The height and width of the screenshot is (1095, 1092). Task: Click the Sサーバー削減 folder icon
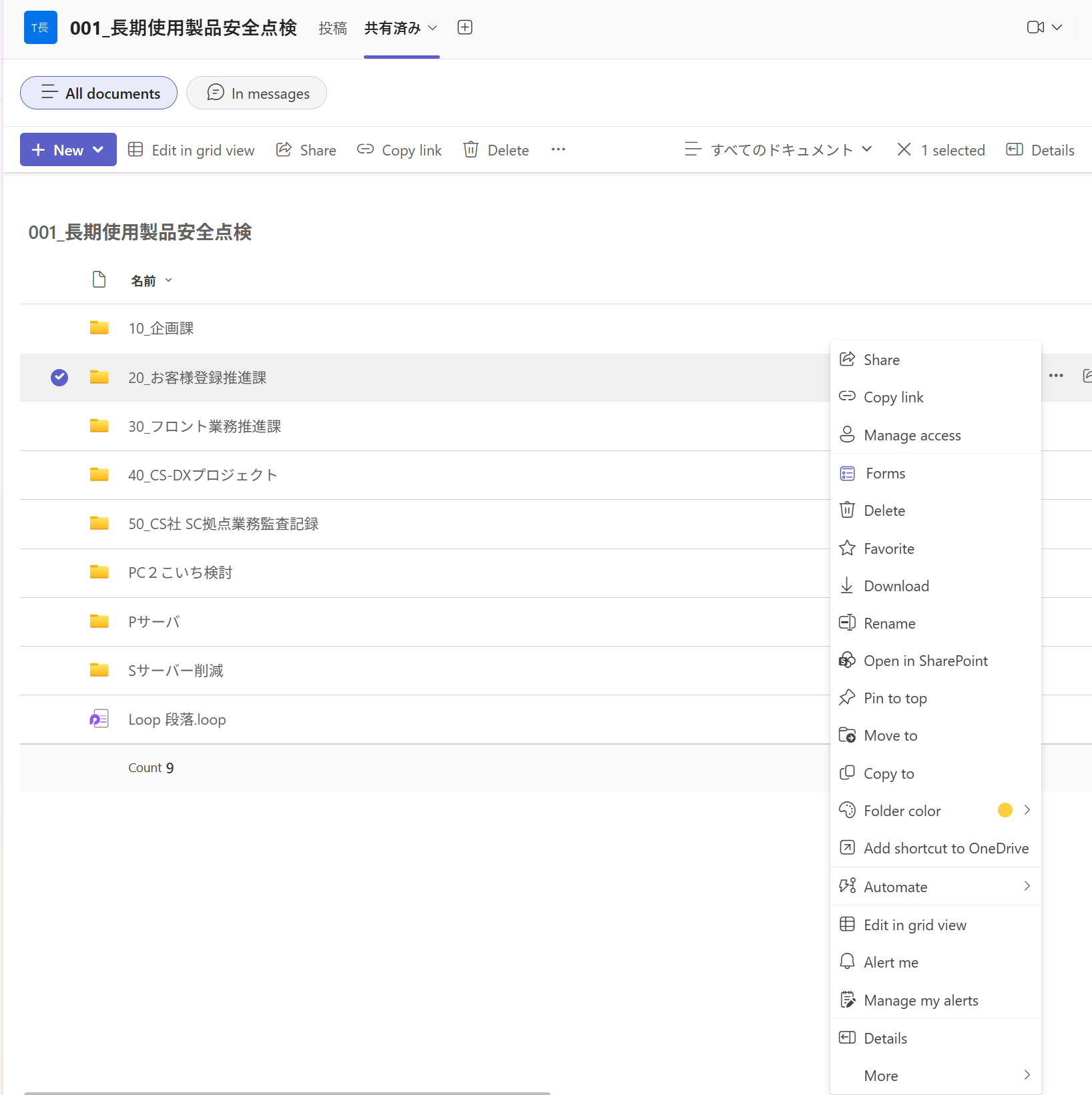[x=99, y=670]
